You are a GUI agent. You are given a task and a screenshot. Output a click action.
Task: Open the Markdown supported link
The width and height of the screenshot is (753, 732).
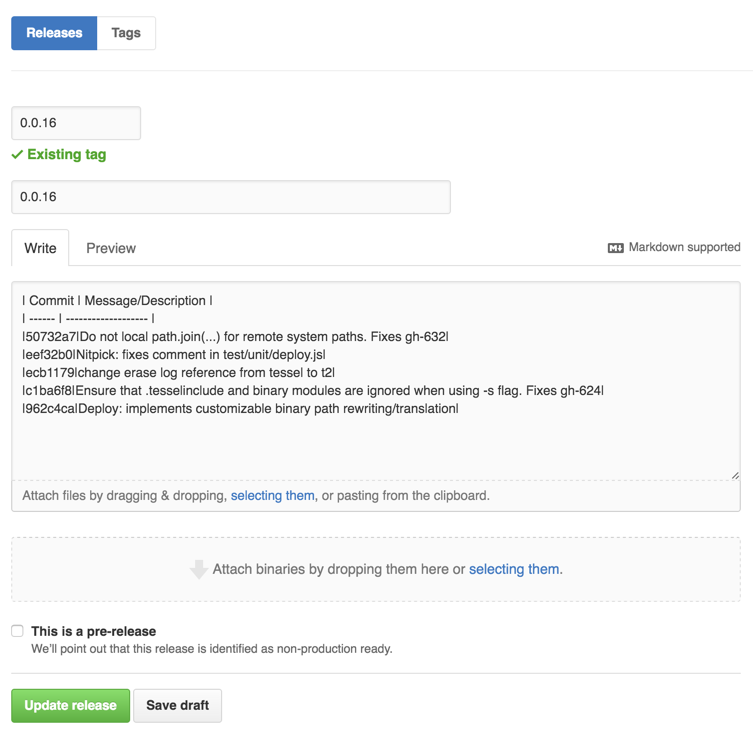click(684, 247)
